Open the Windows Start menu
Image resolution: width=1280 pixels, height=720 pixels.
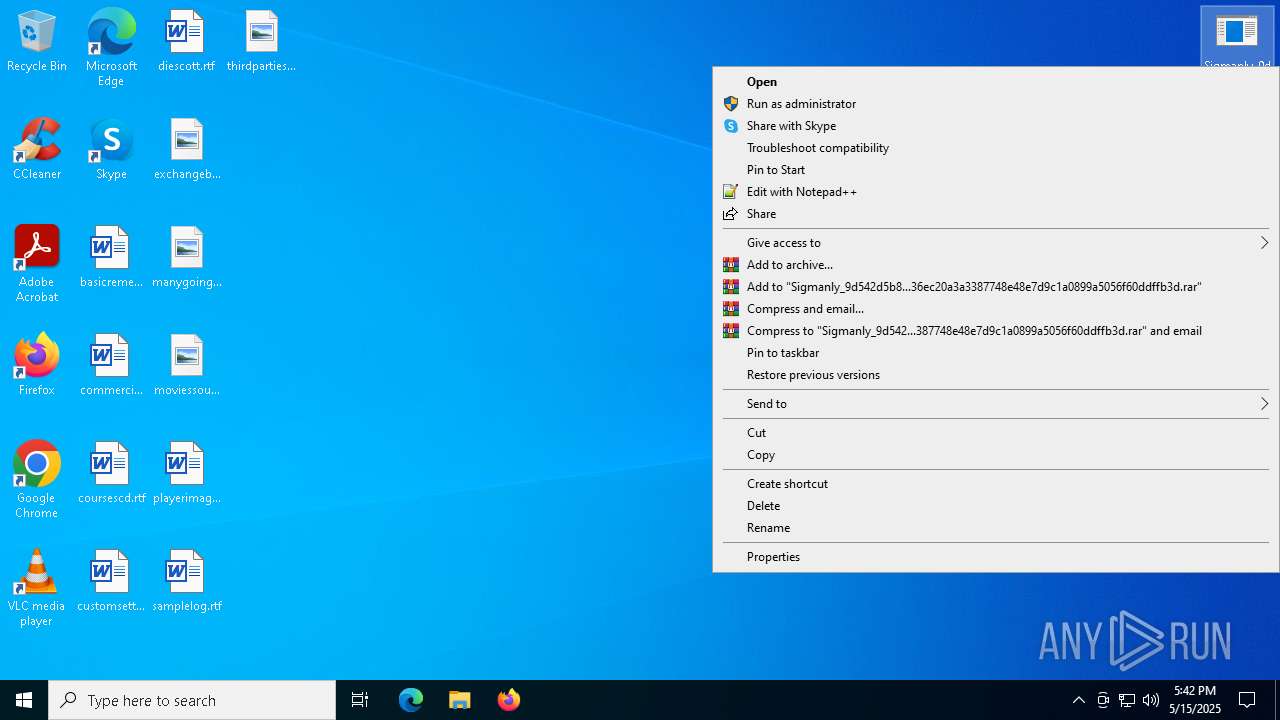(x=24, y=700)
